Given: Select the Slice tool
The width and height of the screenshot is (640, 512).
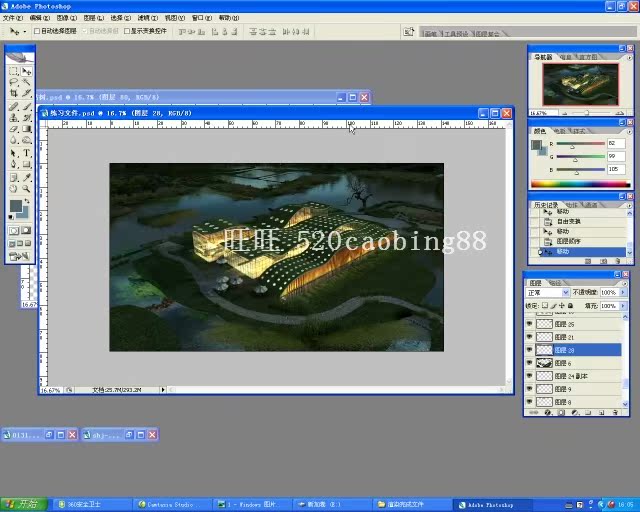Looking at the screenshot, I should coord(27,93).
